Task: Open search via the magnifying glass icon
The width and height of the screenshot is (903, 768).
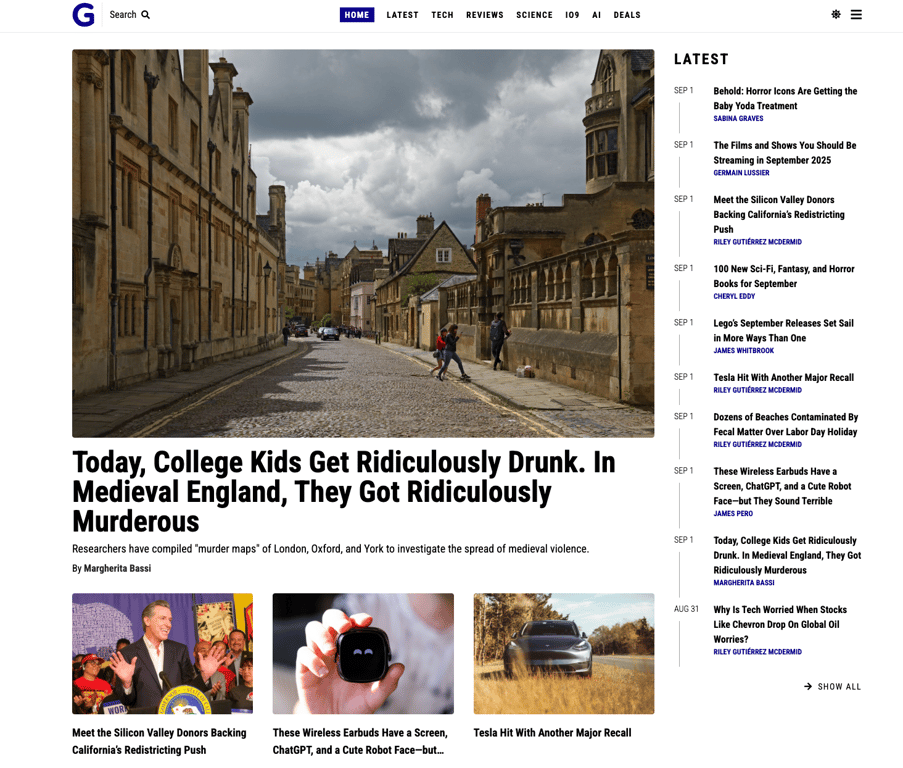Action: [x=147, y=15]
